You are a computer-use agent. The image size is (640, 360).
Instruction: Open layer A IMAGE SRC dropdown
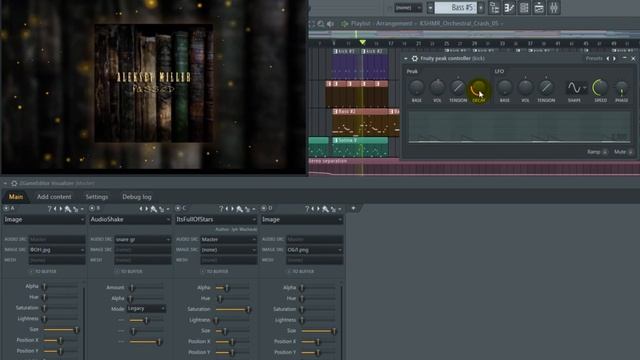click(x=57, y=249)
